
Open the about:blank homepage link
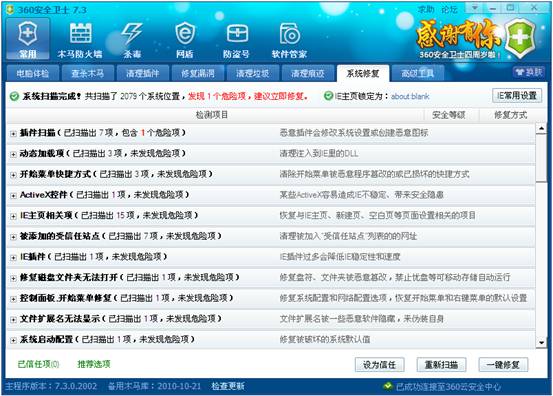click(410, 96)
